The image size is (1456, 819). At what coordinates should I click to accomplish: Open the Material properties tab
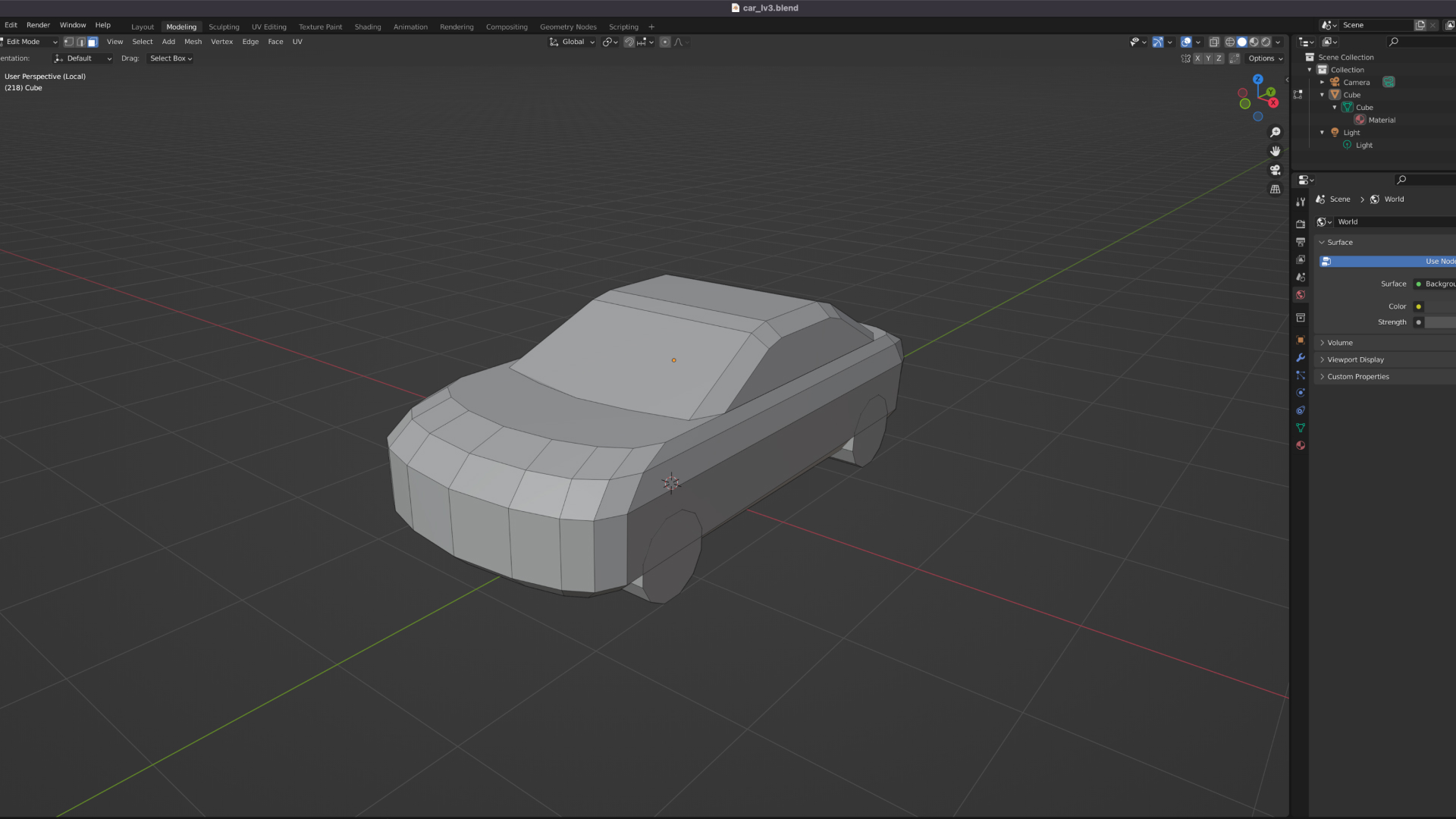[x=1301, y=445]
